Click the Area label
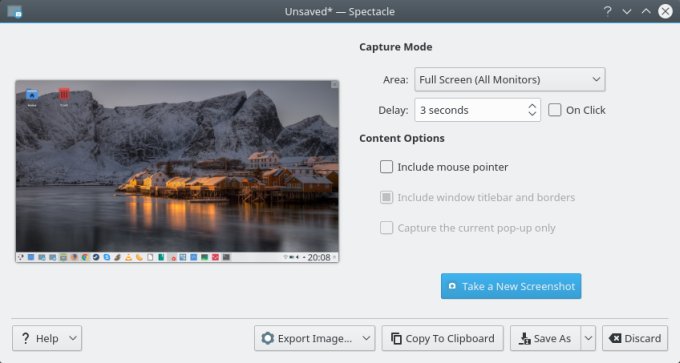The width and height of the screenshot is (680, 363). click(396, 80)
